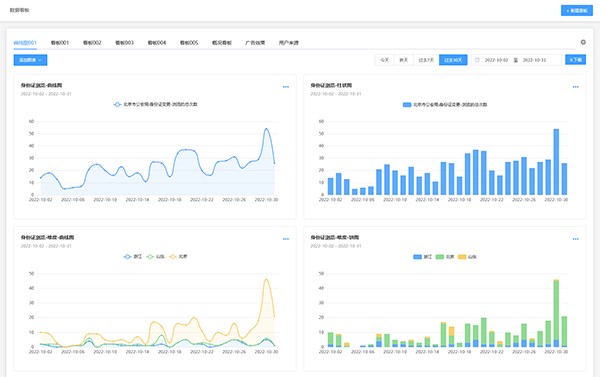600x377 pixels.
Task: Select the 过去7天 time range button
Action: tap(426, 60)
